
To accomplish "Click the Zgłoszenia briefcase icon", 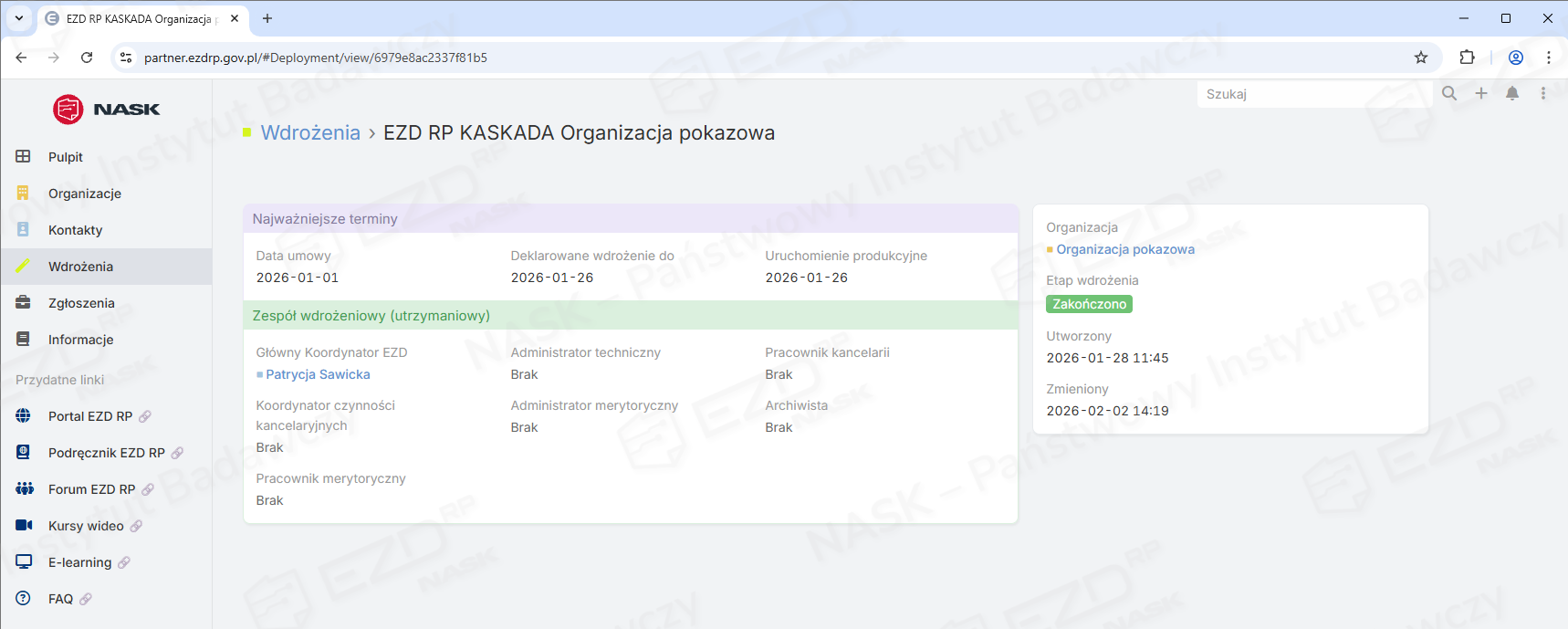I will pyautogui.click(x=24, y=303).
